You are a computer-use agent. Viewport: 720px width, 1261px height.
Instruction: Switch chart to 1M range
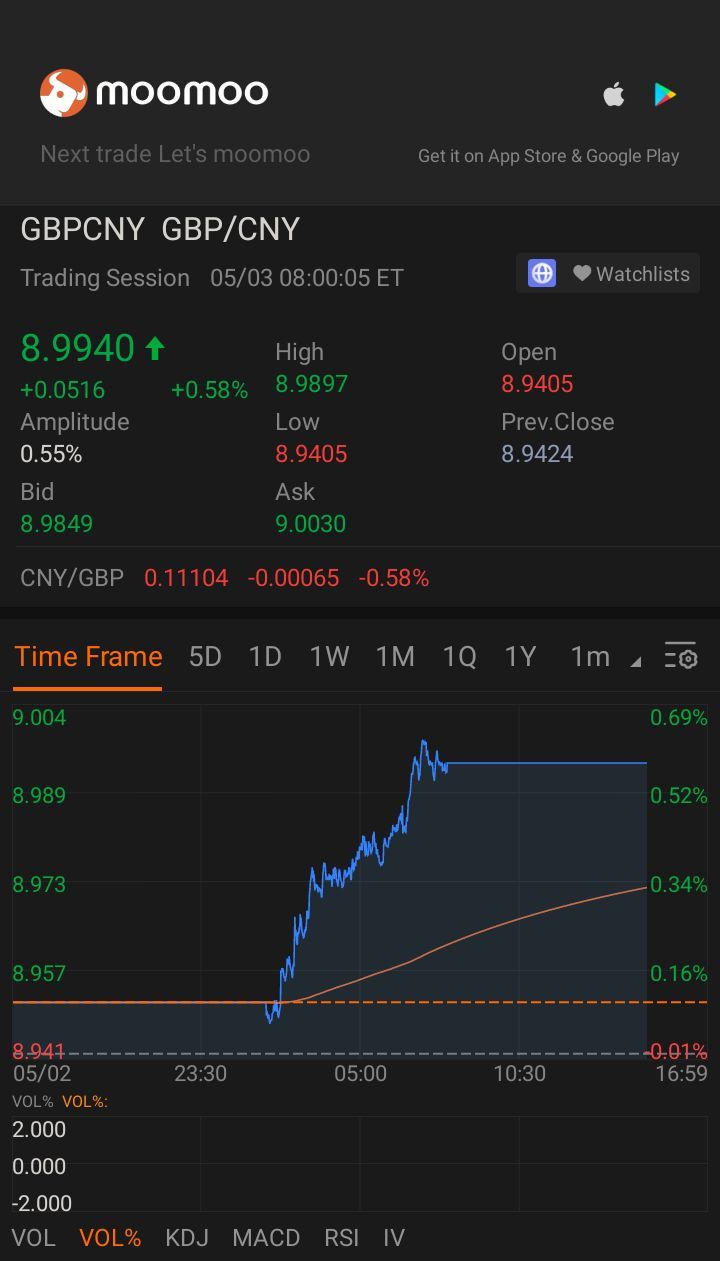point(395,656)
